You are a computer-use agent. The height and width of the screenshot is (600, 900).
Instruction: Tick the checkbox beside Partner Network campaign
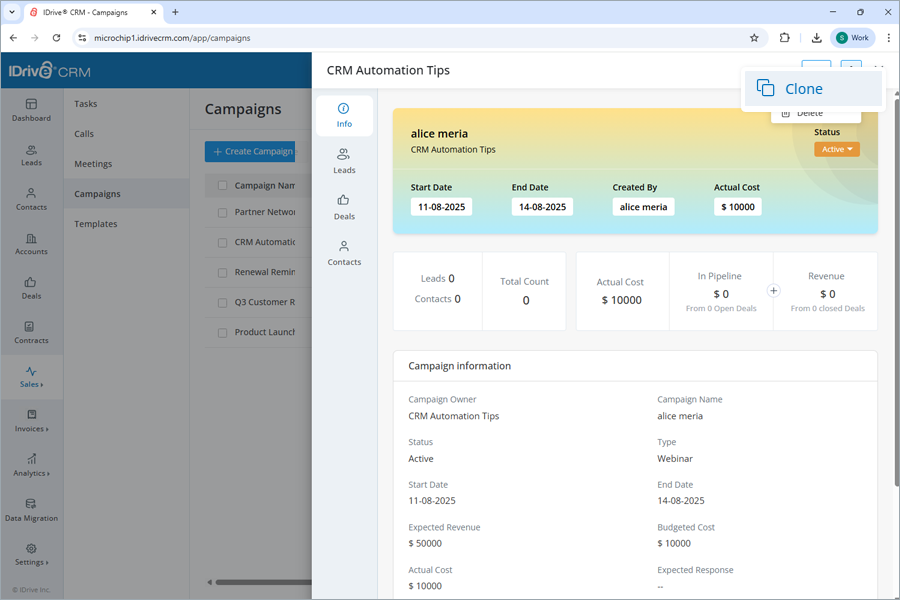(x=221, y=214)
